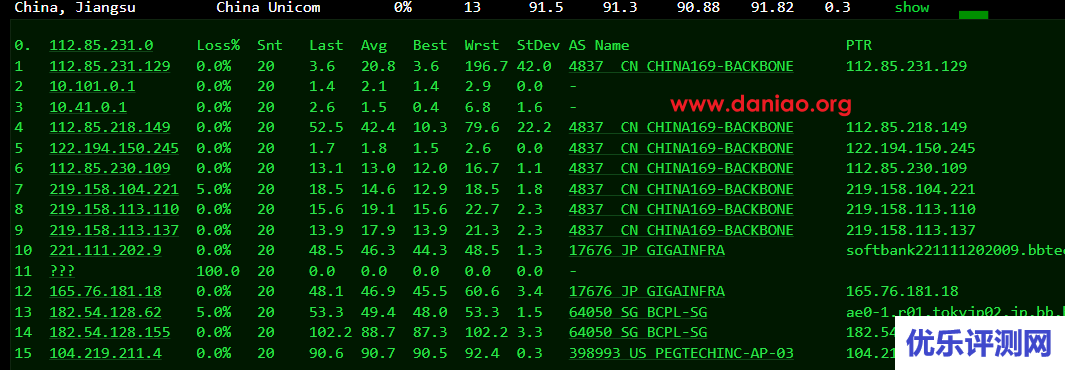Viewport: 1065px width, 370px height.
Task: Select the 'China Unicom' provider text
Action: [x=268, y=8]
